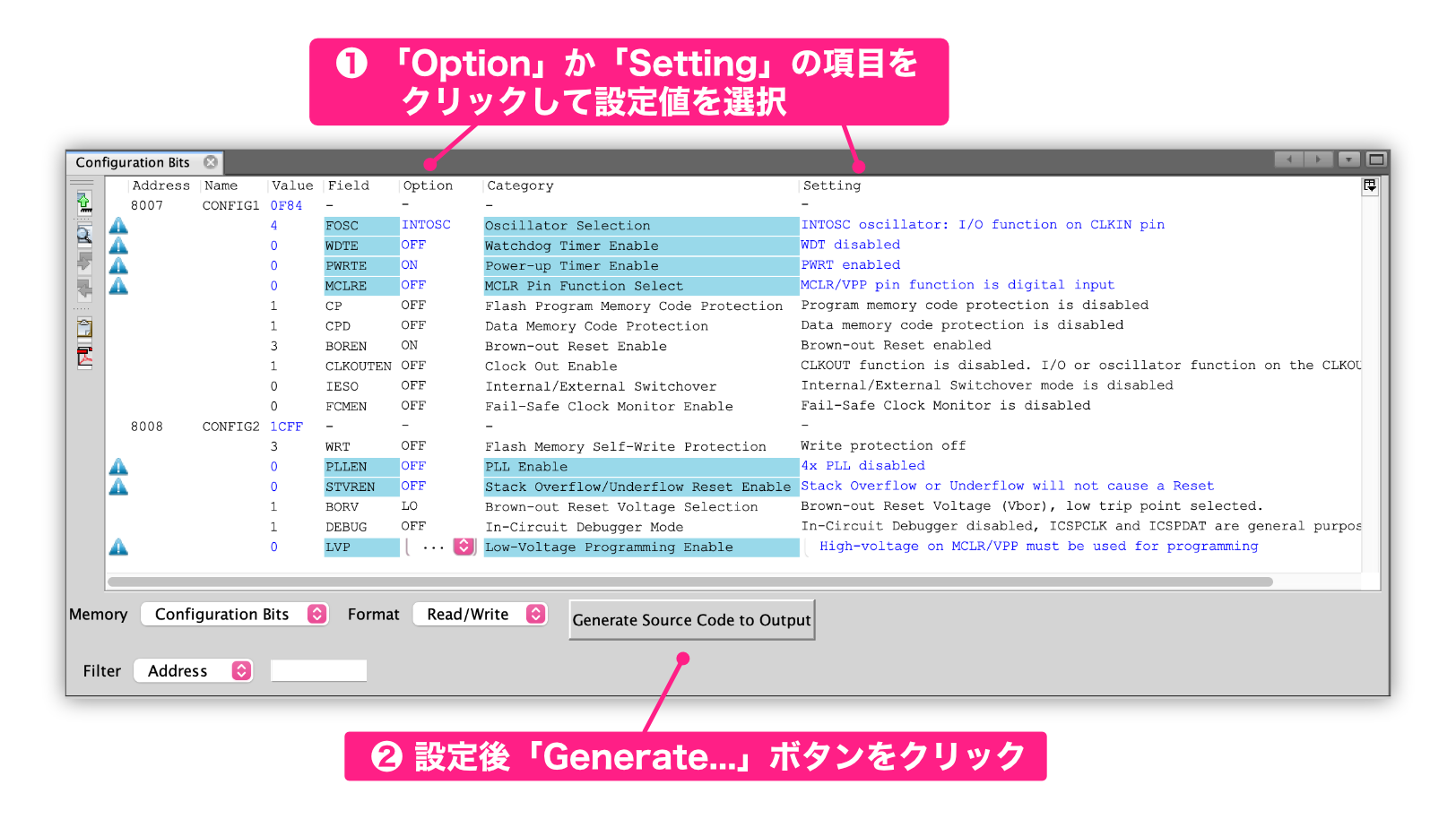Click the scroll tabs right arrow button
This screenshot has width=1456, height=819.
click(x=1318, y=159)
